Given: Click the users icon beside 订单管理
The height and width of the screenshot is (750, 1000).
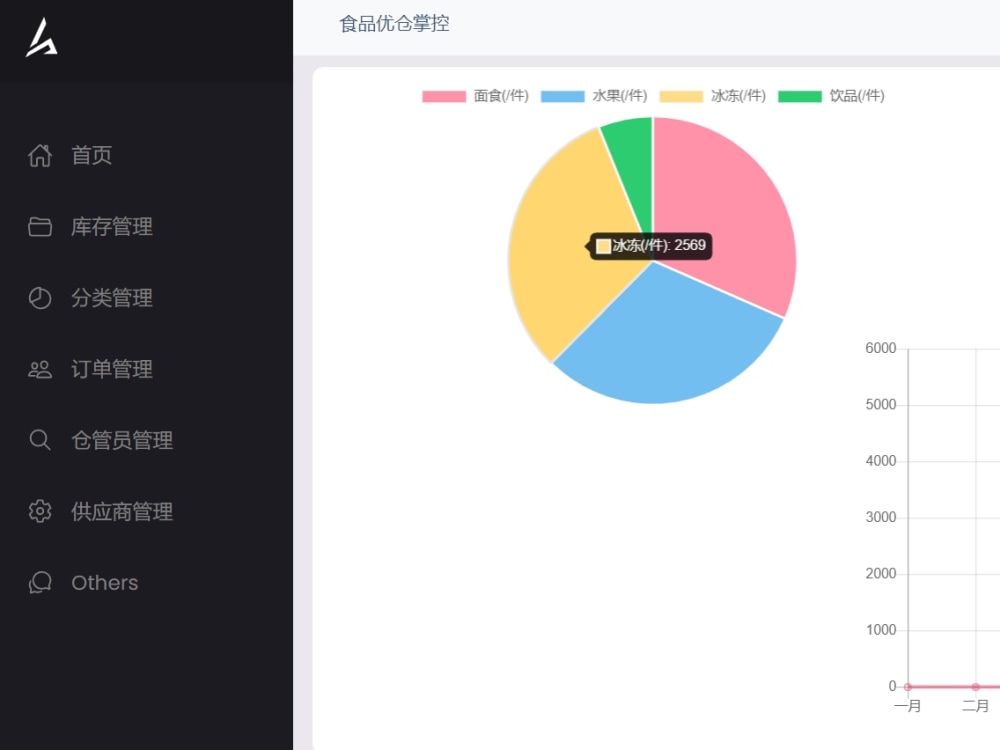Looking at the screenshot, I should coord(40,369).
